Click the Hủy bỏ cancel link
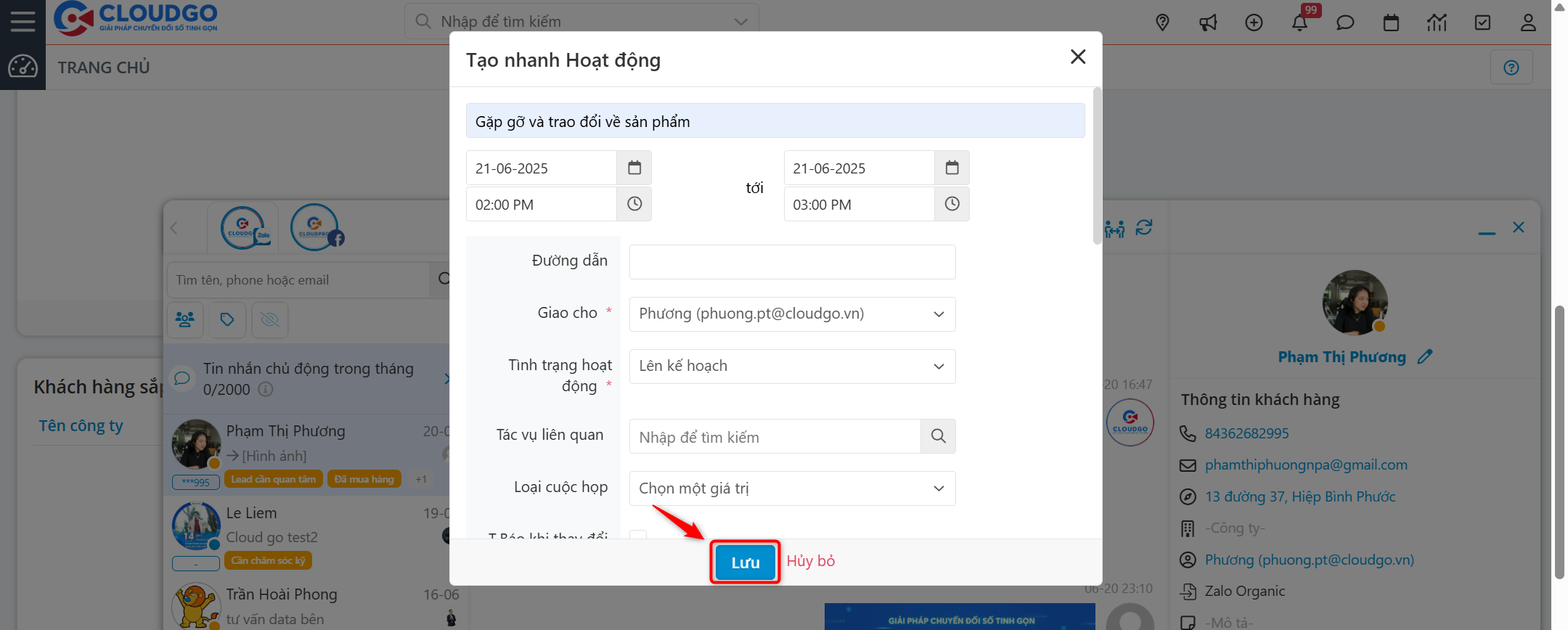 pos(811,561)
